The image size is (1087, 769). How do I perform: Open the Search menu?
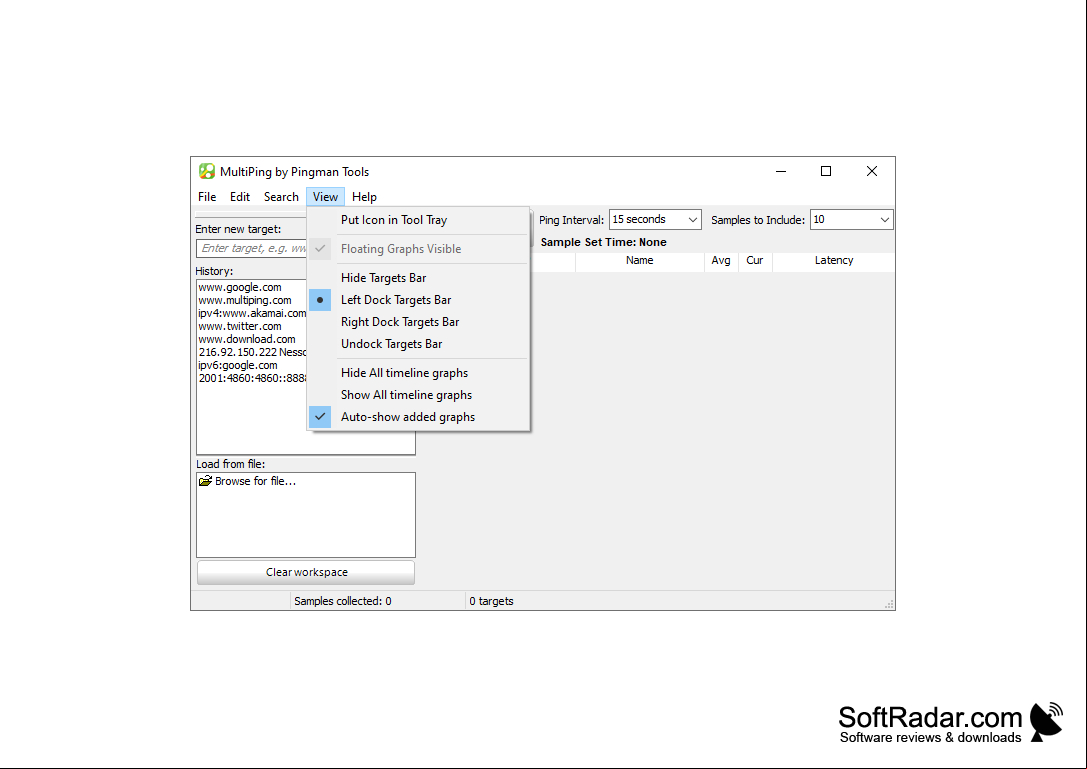coord(281,197)
